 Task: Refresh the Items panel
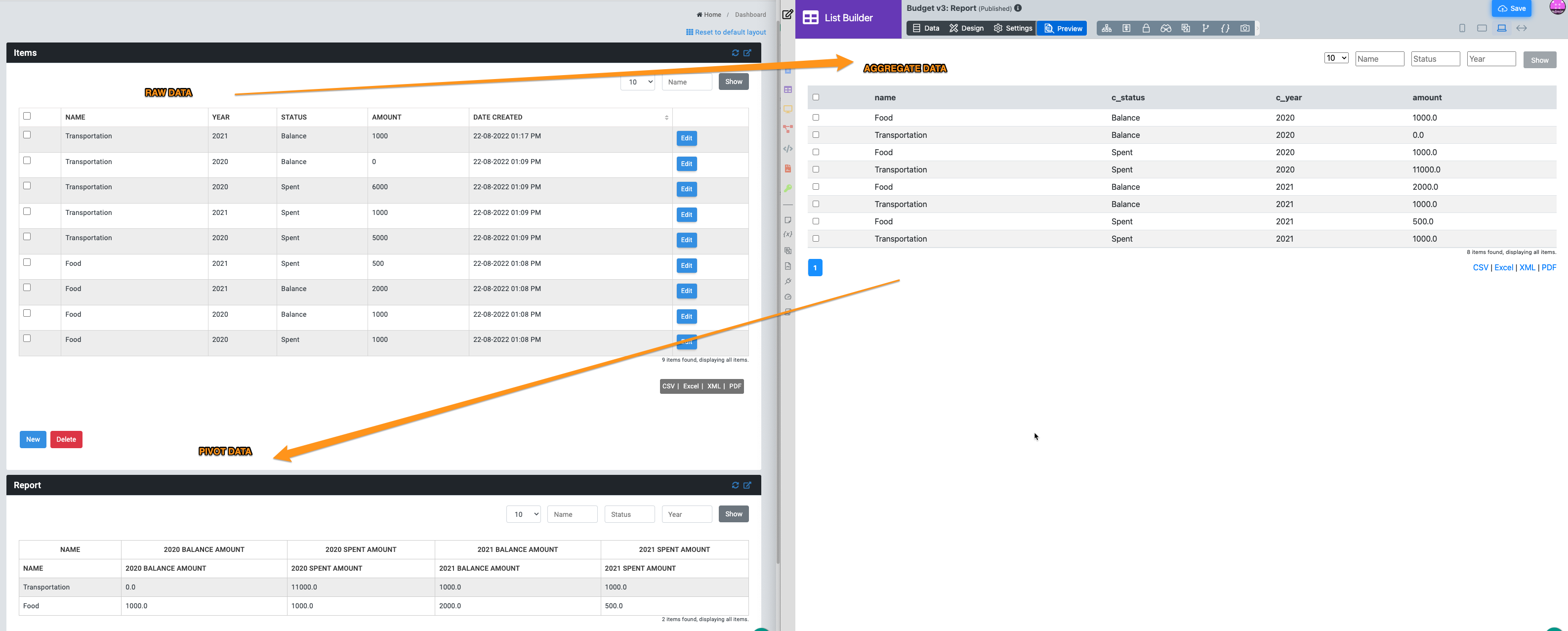tap(735, 53)
